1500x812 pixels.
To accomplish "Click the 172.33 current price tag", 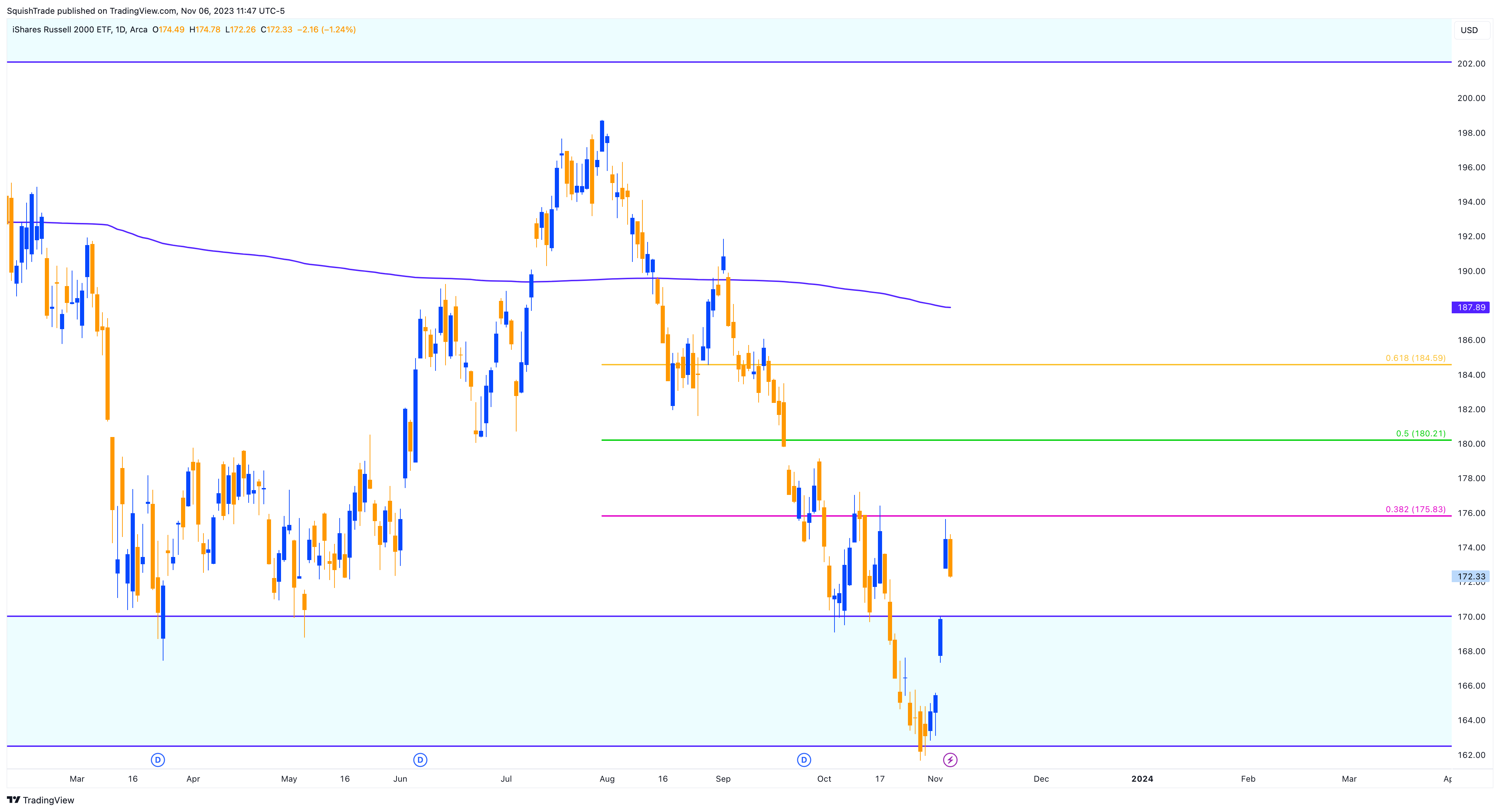I will [x=1471, y=577].
